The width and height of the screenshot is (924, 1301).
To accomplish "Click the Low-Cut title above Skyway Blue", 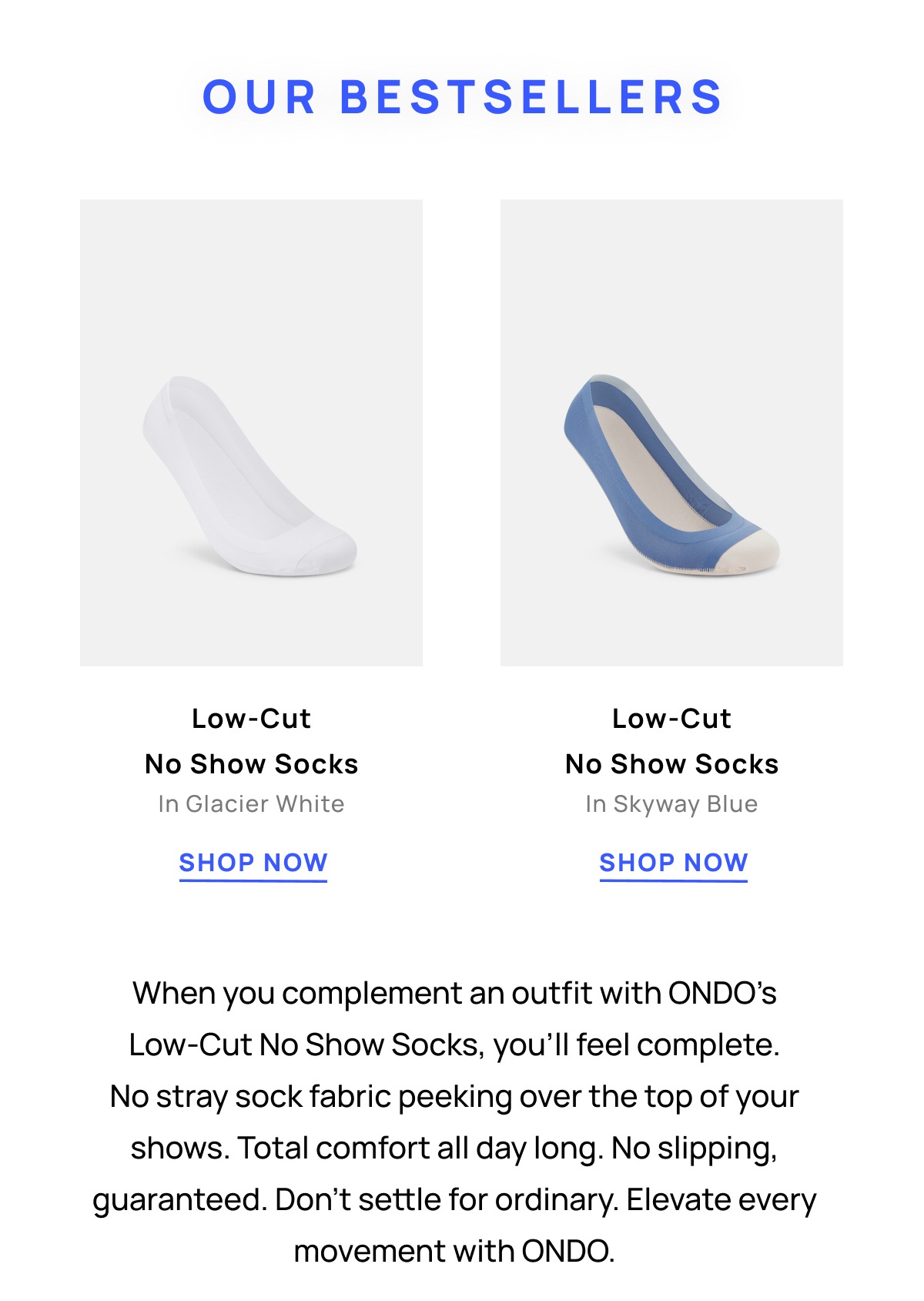I will [x=671, y=719].
